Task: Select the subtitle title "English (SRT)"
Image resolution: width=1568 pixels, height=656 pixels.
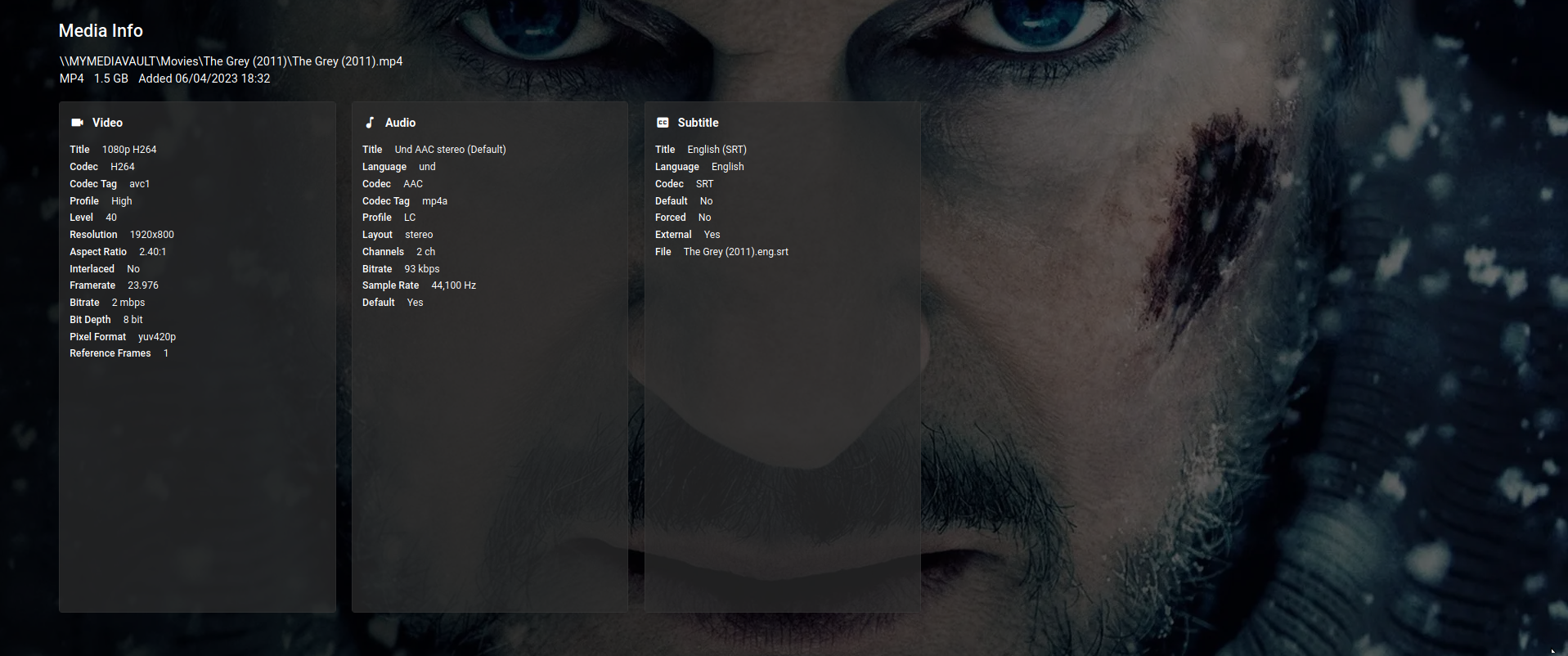Action: point(717,150)
